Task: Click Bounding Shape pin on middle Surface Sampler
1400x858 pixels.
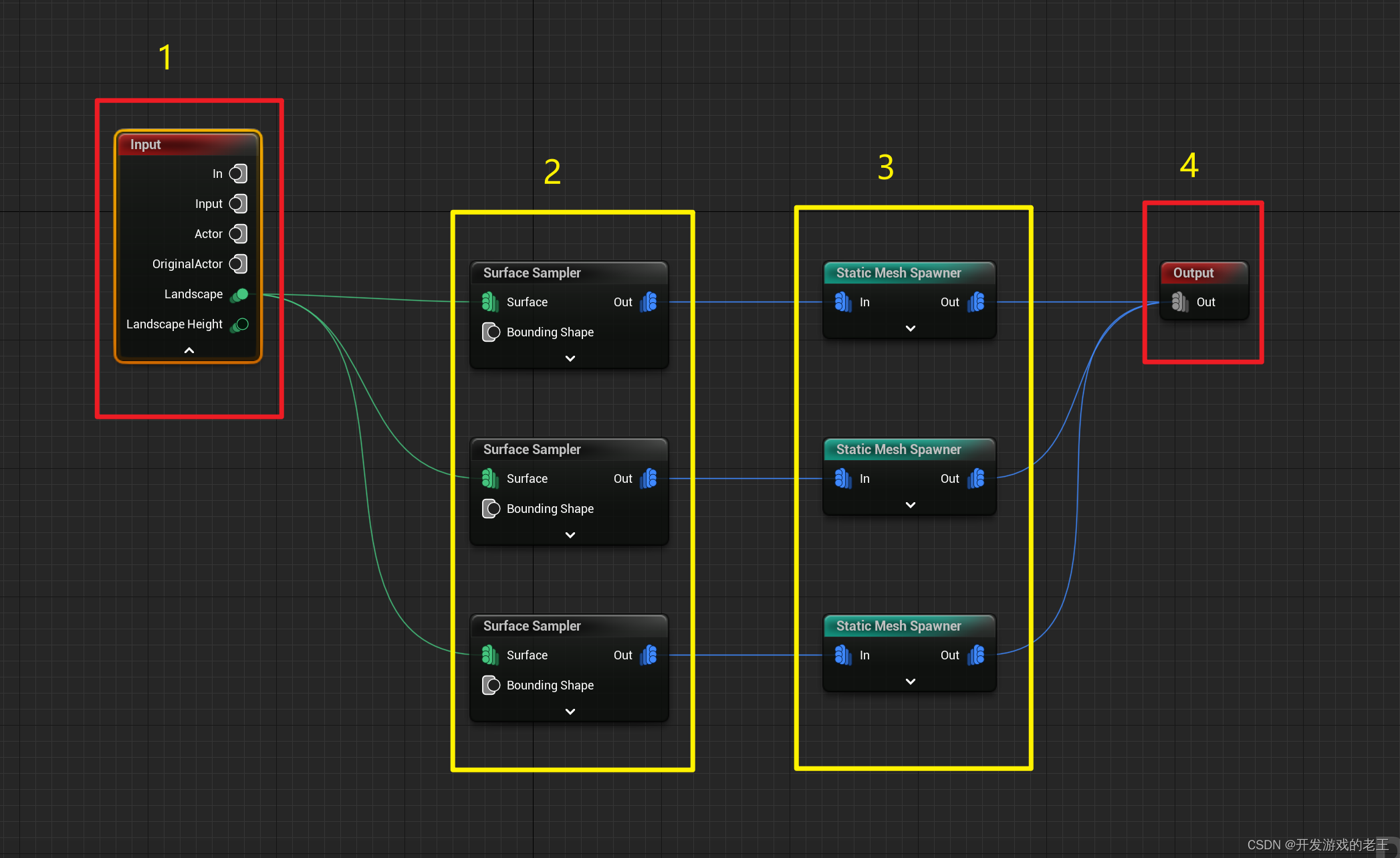Action: pos(491,509)
